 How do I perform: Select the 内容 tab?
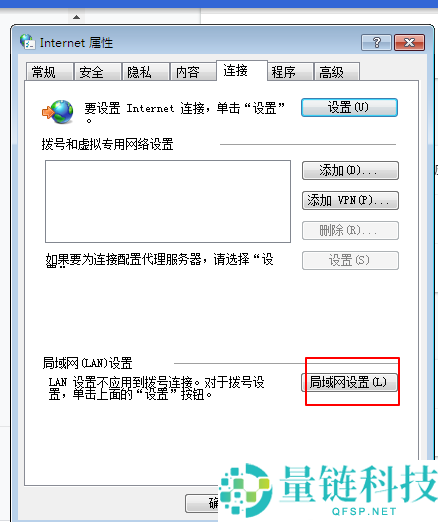(x=194, y=72)
